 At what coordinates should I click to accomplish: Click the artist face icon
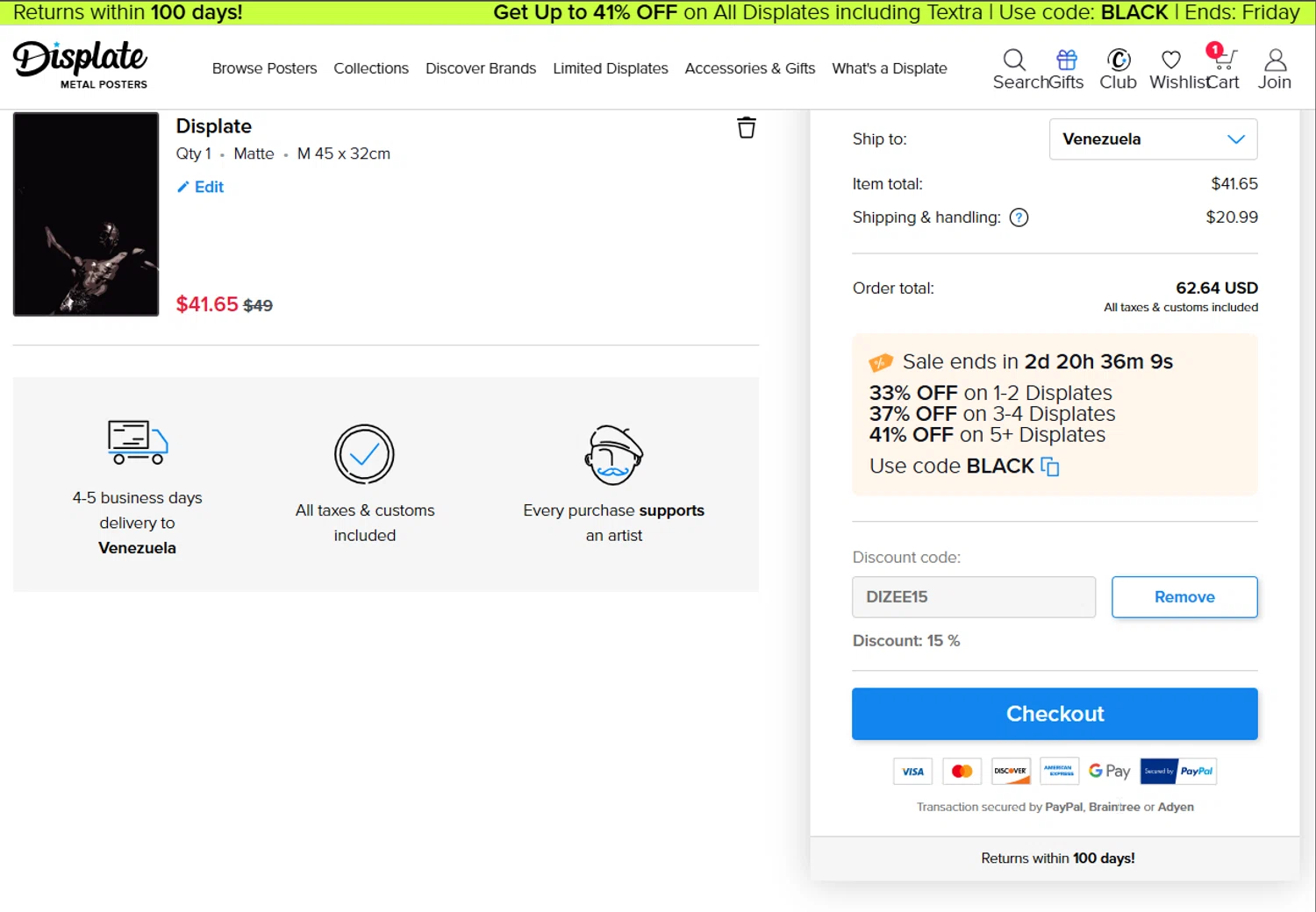tap(614, 455)
